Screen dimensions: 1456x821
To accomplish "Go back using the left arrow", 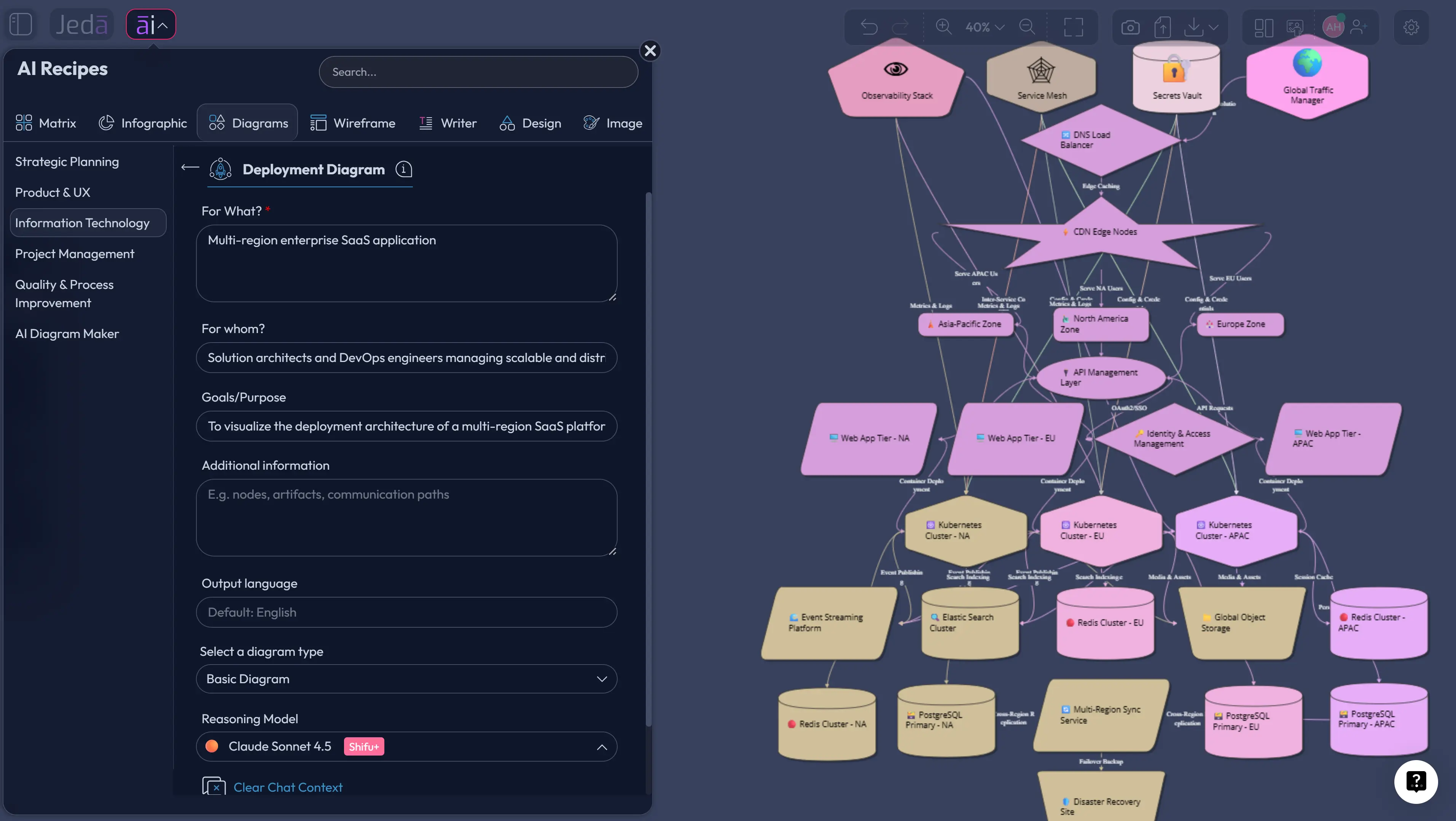I will click(x=190, y=167).
